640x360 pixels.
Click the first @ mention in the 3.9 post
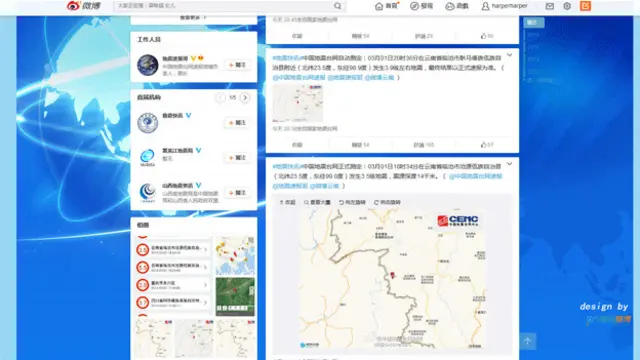click(x=299, y=78)
